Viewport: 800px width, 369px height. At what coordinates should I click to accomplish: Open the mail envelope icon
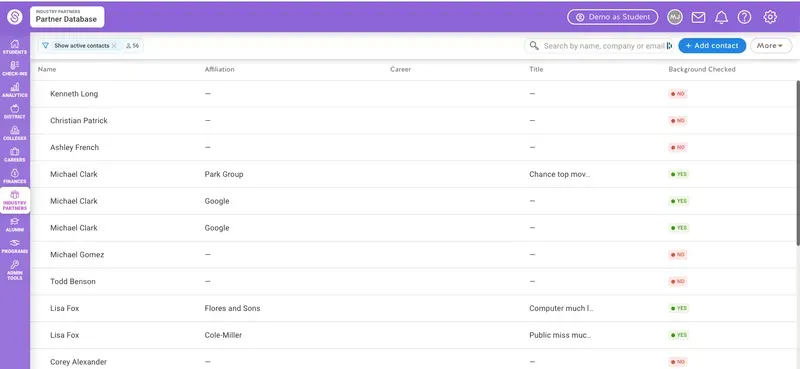698,17
